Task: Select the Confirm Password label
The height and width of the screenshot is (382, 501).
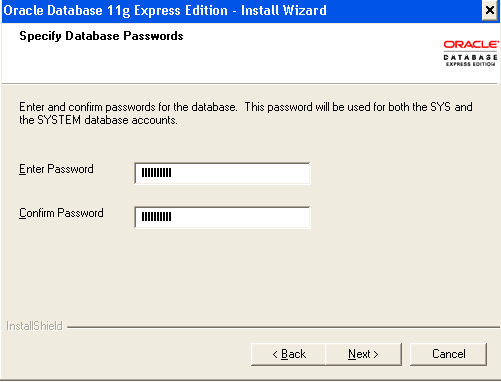Action: [61, 213]
